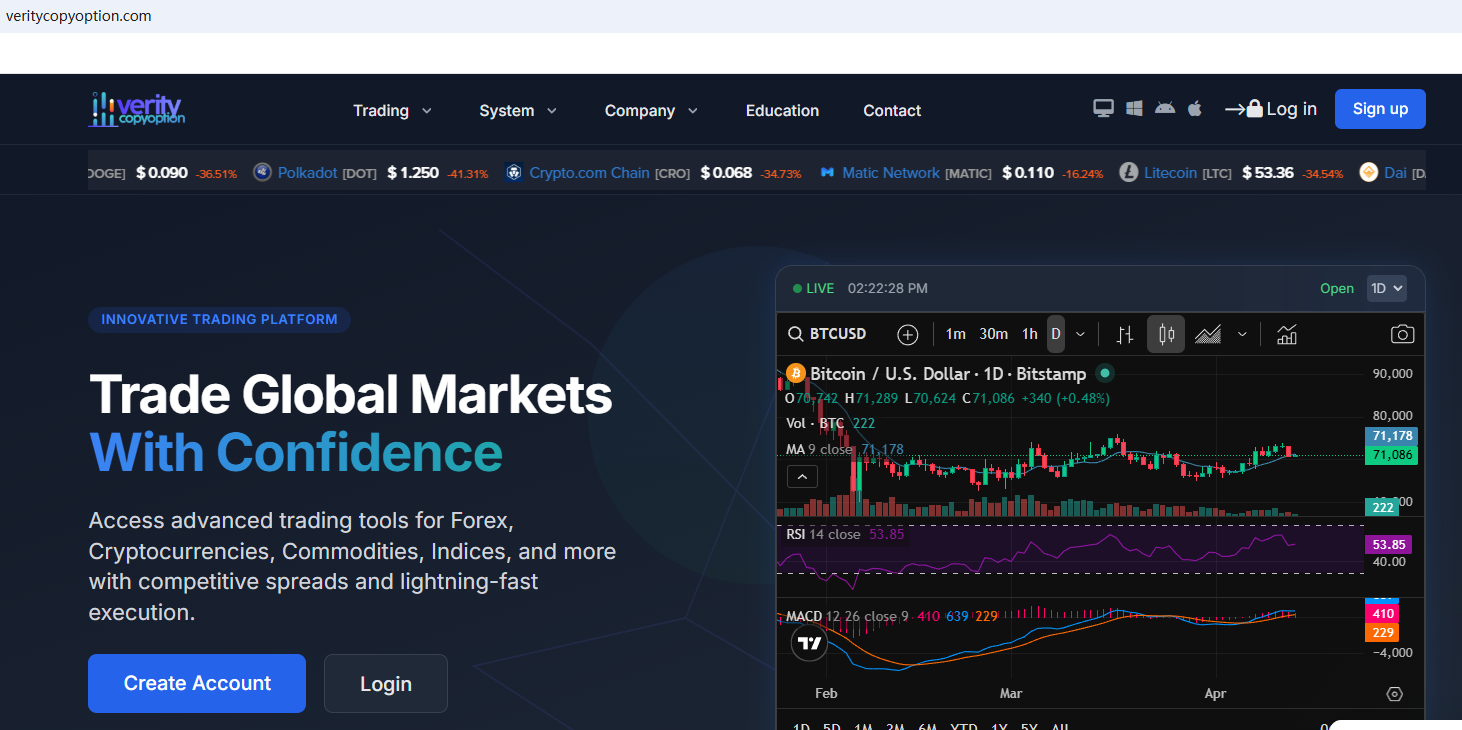Image resolution: width=1462 pixels, height=730 pixels.
Task: Click the 71,086 current price tag
Action: point(1391,455)
